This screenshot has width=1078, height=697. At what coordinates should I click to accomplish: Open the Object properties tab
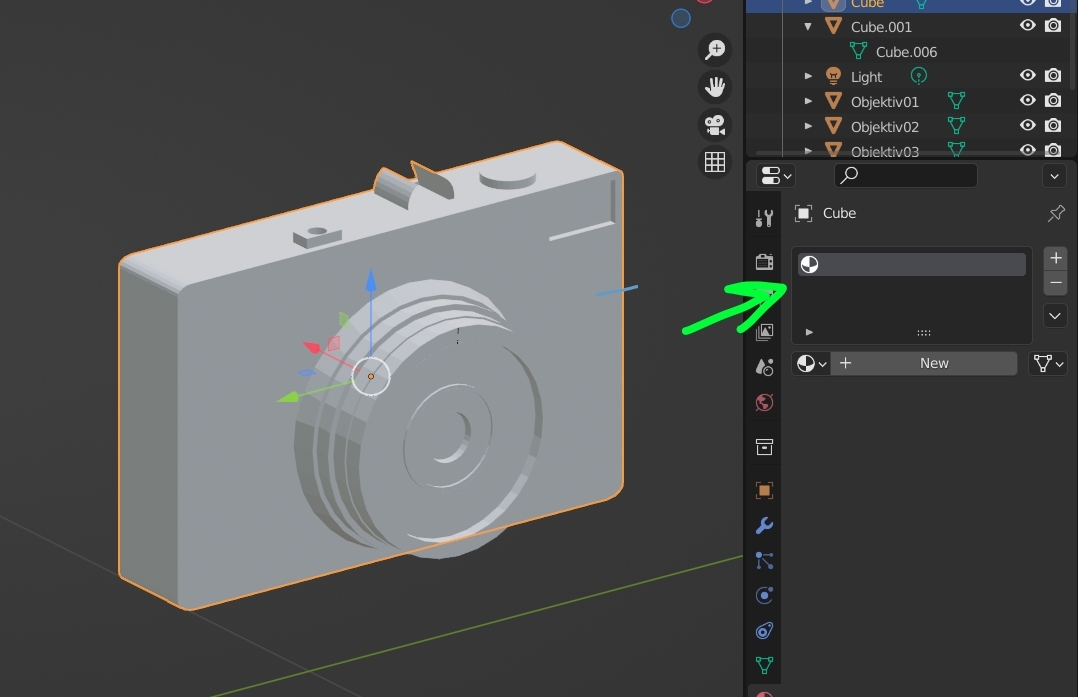pos(764,490)
